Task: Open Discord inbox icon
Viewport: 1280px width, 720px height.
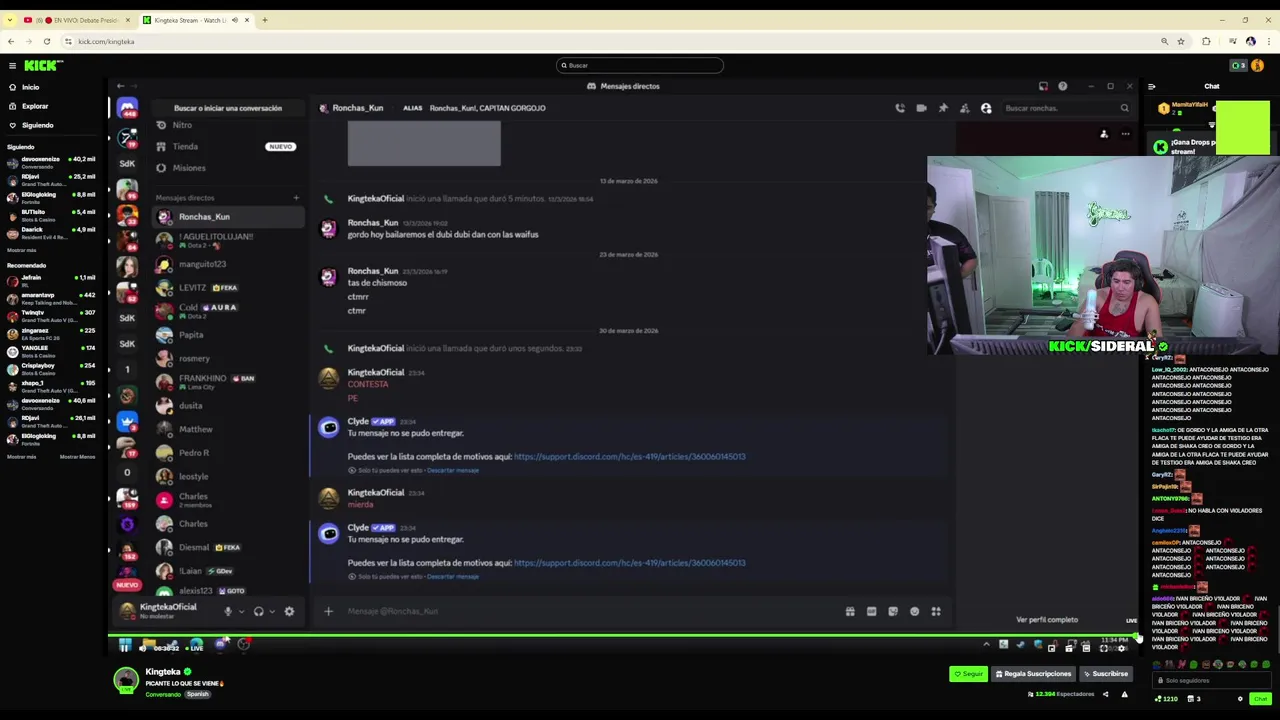Action: (x=1043, y=86)
